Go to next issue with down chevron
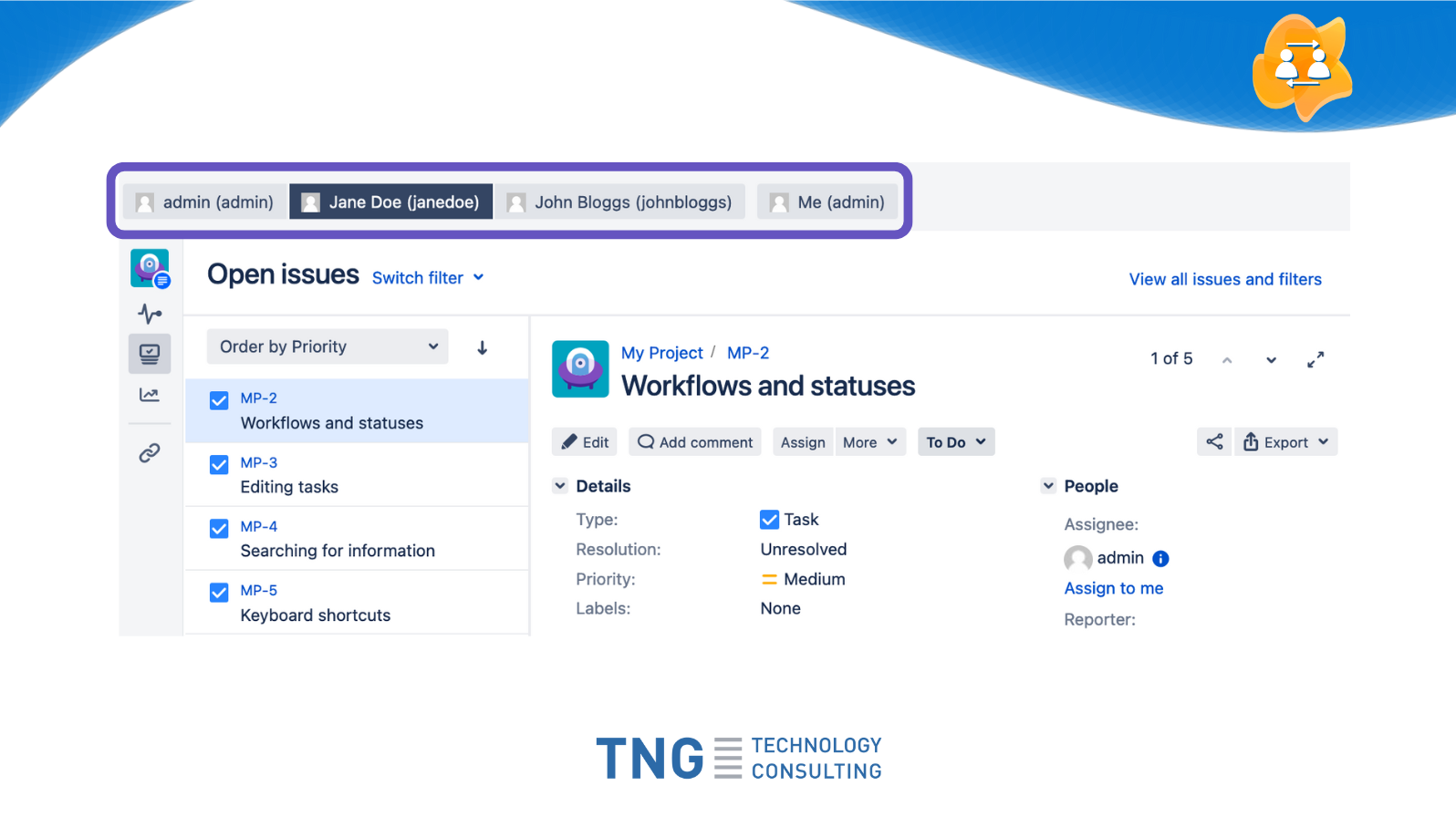The height and width of the screenshot is (817, 1456). 1271,360
